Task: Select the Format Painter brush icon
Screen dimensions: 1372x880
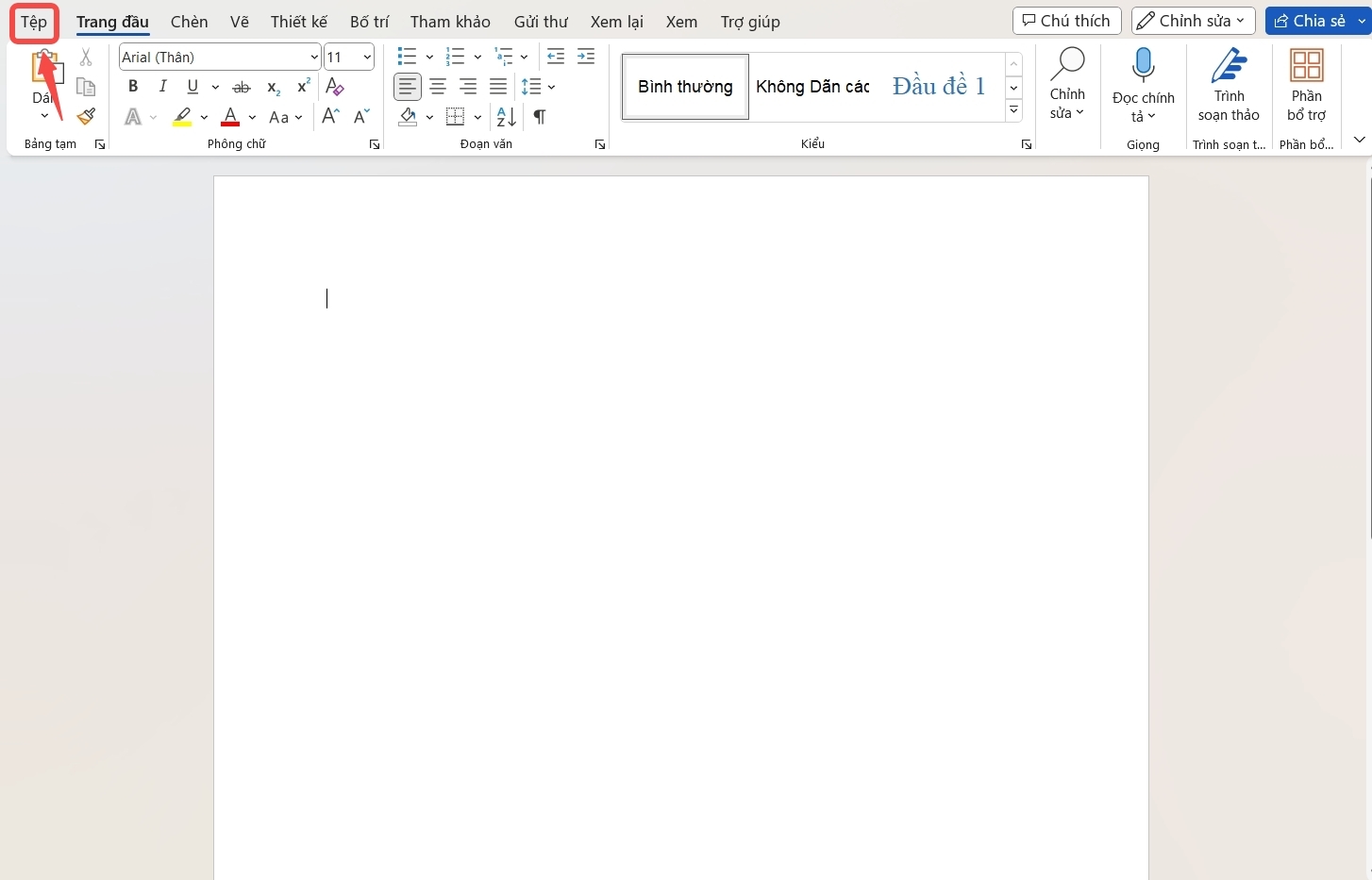Action: (x=86, y=117)
